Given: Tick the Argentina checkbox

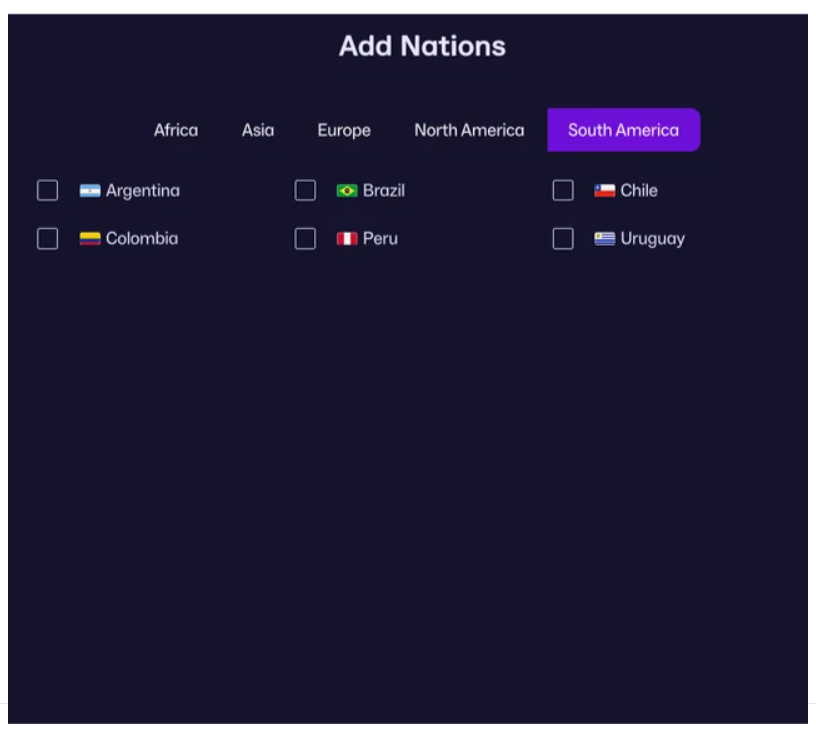Looking at the screenshot, I should coord(47,191).
